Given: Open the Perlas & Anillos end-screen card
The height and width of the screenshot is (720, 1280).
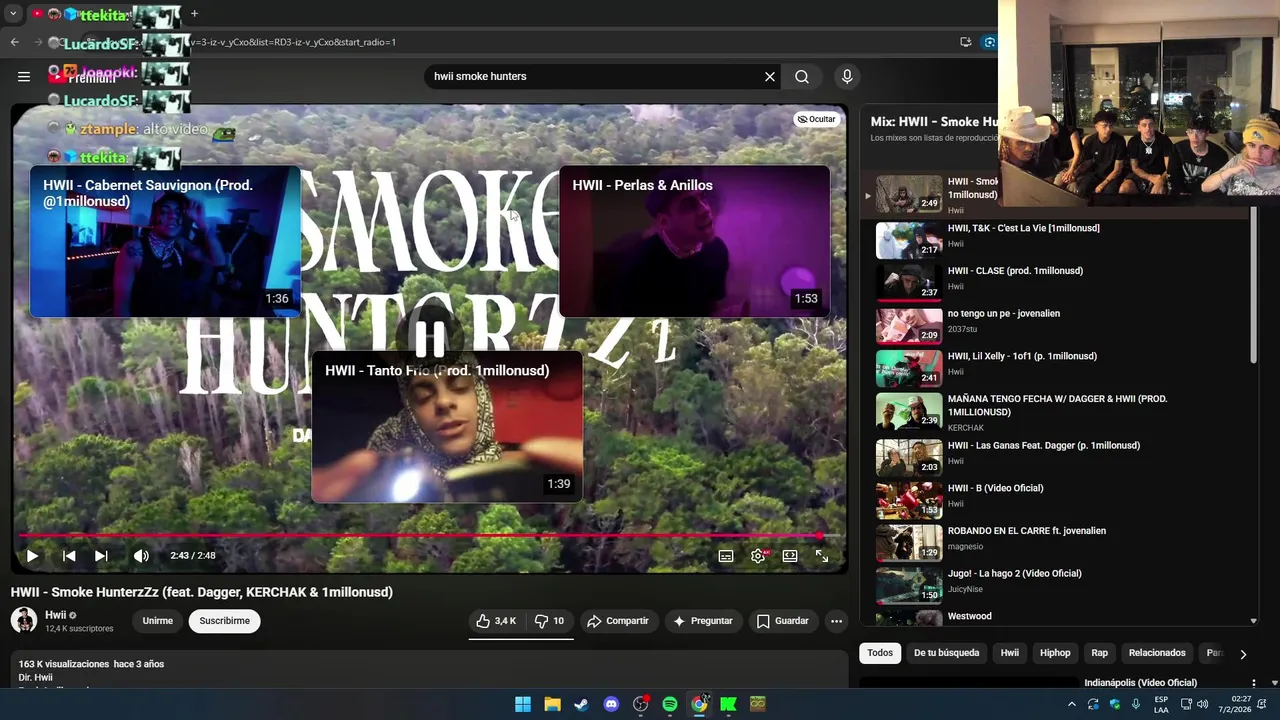Looking at the screenshot, I should [x=694, y=241].
